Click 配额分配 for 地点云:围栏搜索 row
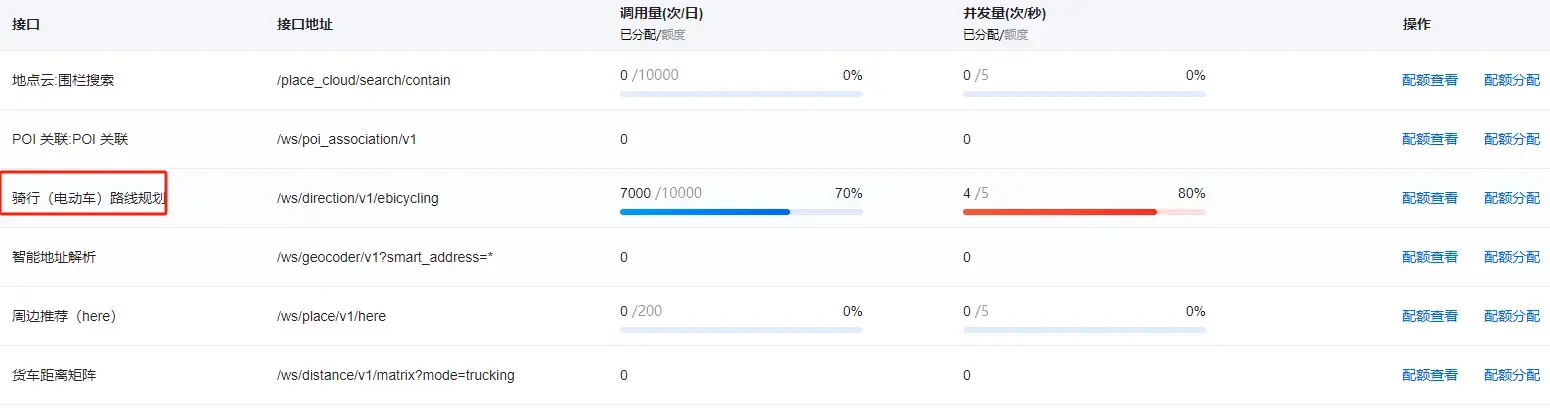1550x415 pixels. pos(1511,80)
